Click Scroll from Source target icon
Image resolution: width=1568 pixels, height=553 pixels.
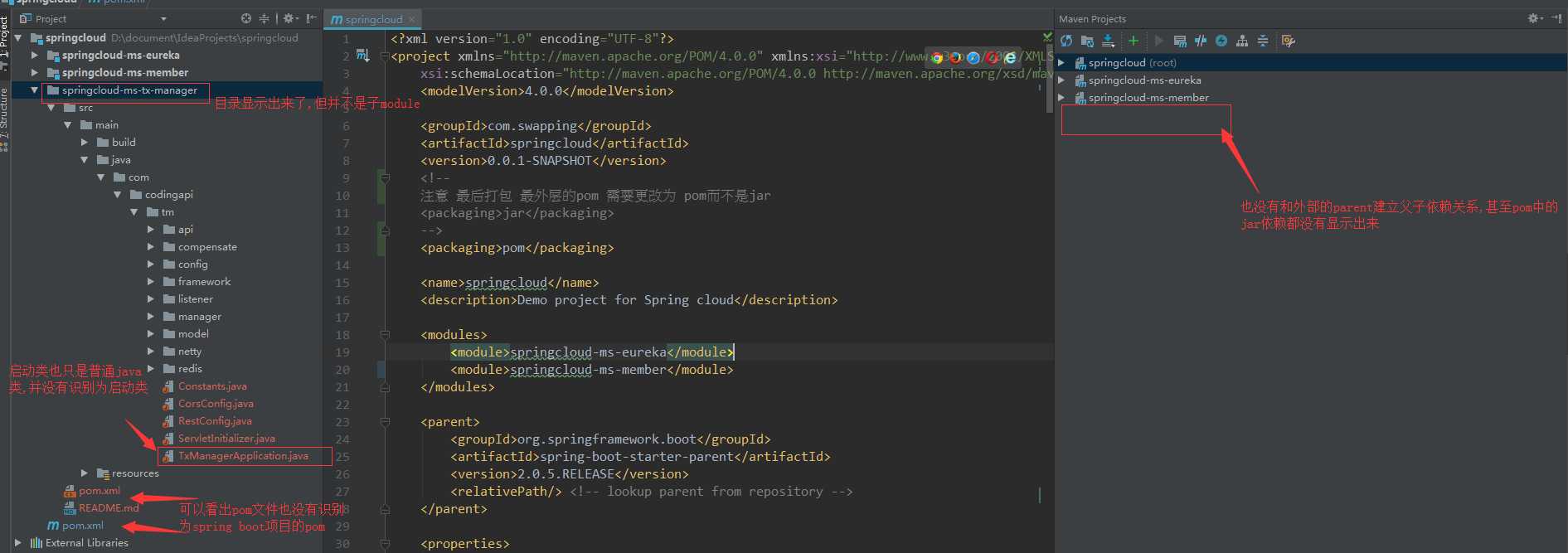246,18
